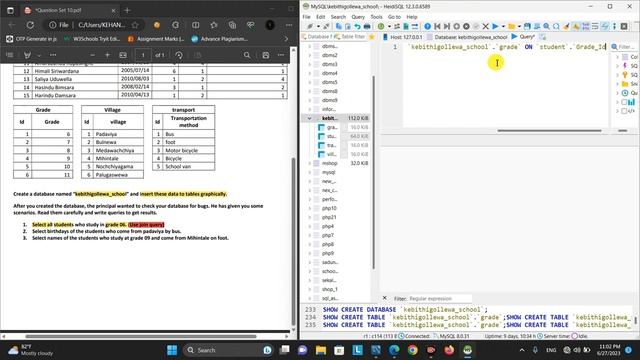
Task: Click the PDF zoom in plus button
Action: [x=107, y=55]
